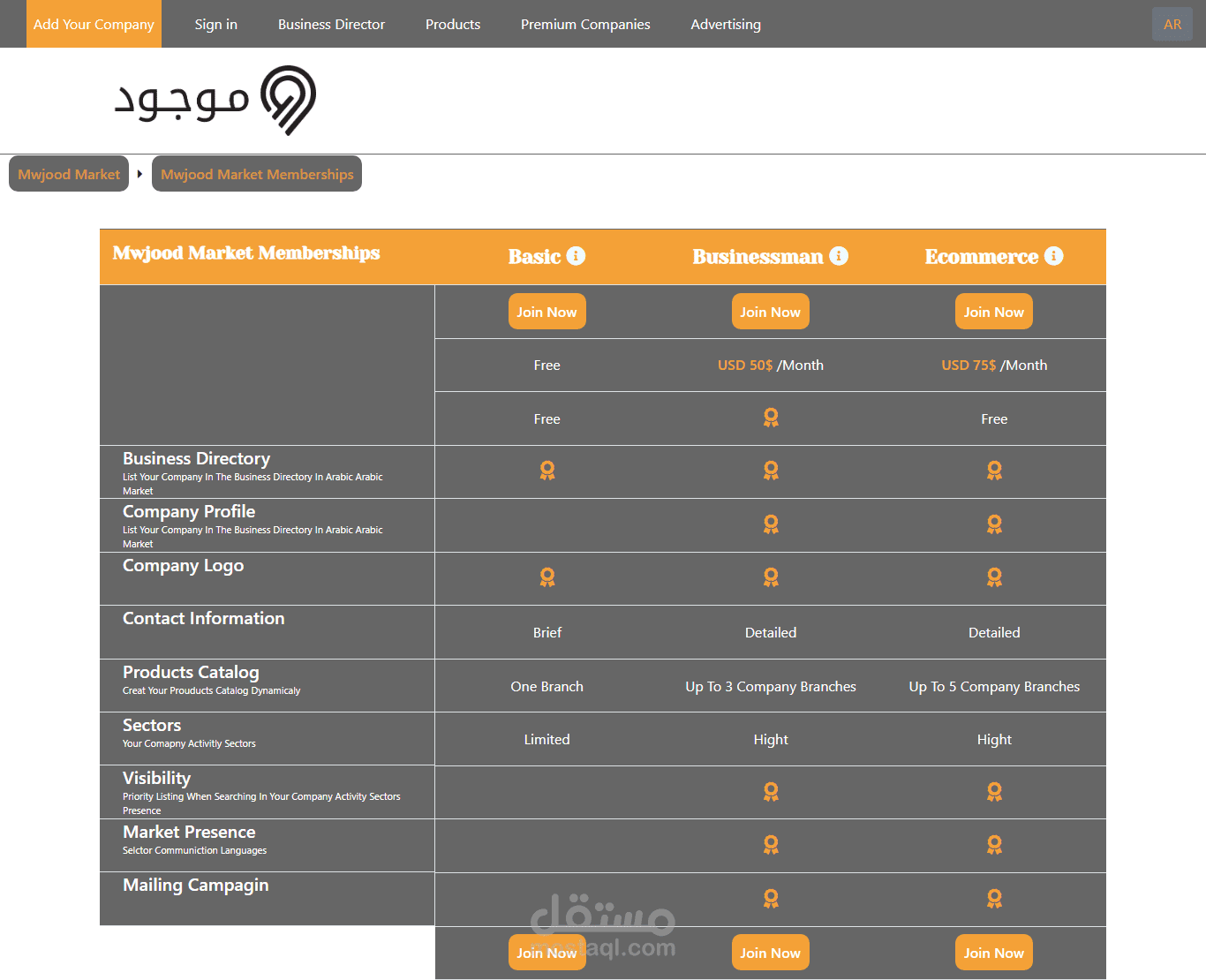Image resolution: width=1206 pixels, height=980 pixels.
Task: Click bottom Join Now for Ecommerce plan
Action: coord(994,953)
